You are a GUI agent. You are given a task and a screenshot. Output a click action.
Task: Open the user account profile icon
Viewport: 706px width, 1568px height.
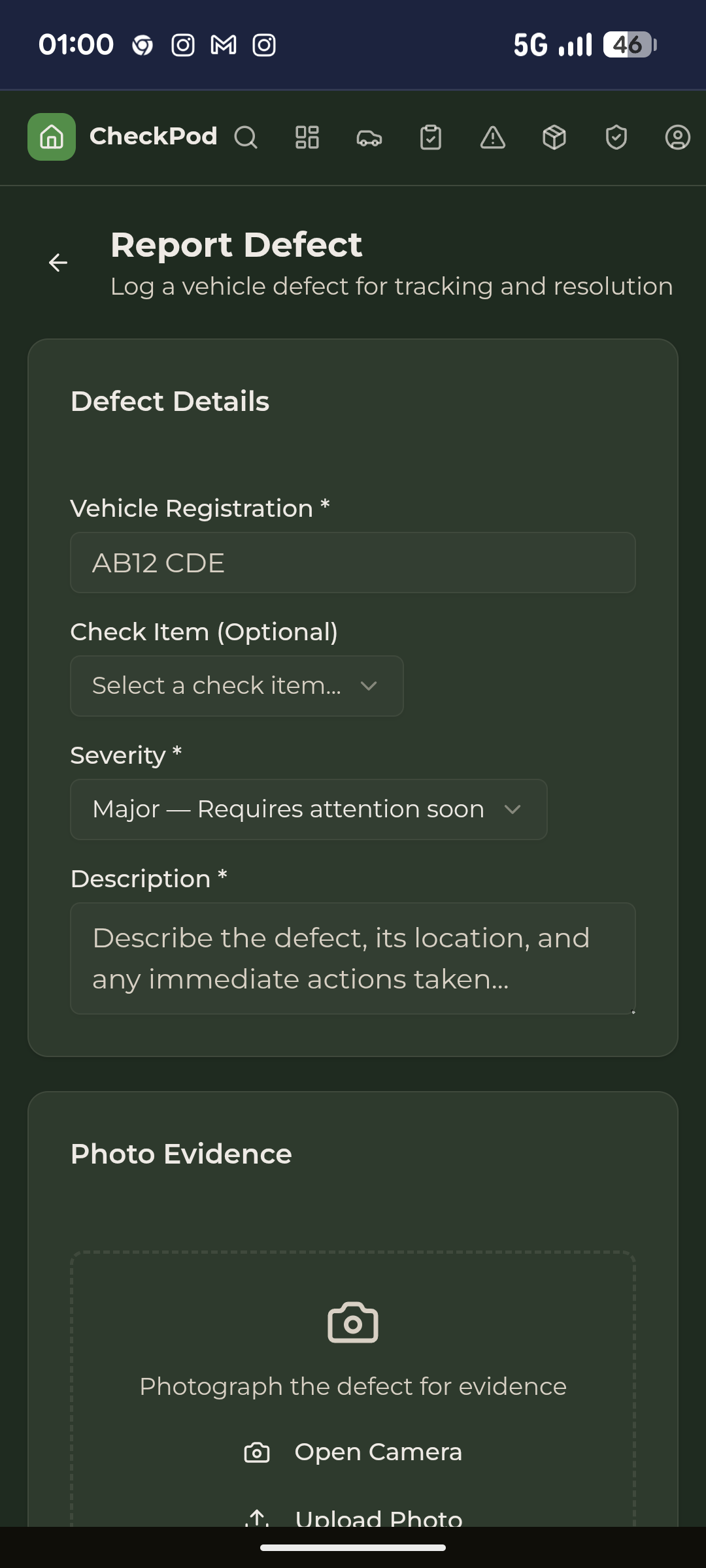coord(677,138)
